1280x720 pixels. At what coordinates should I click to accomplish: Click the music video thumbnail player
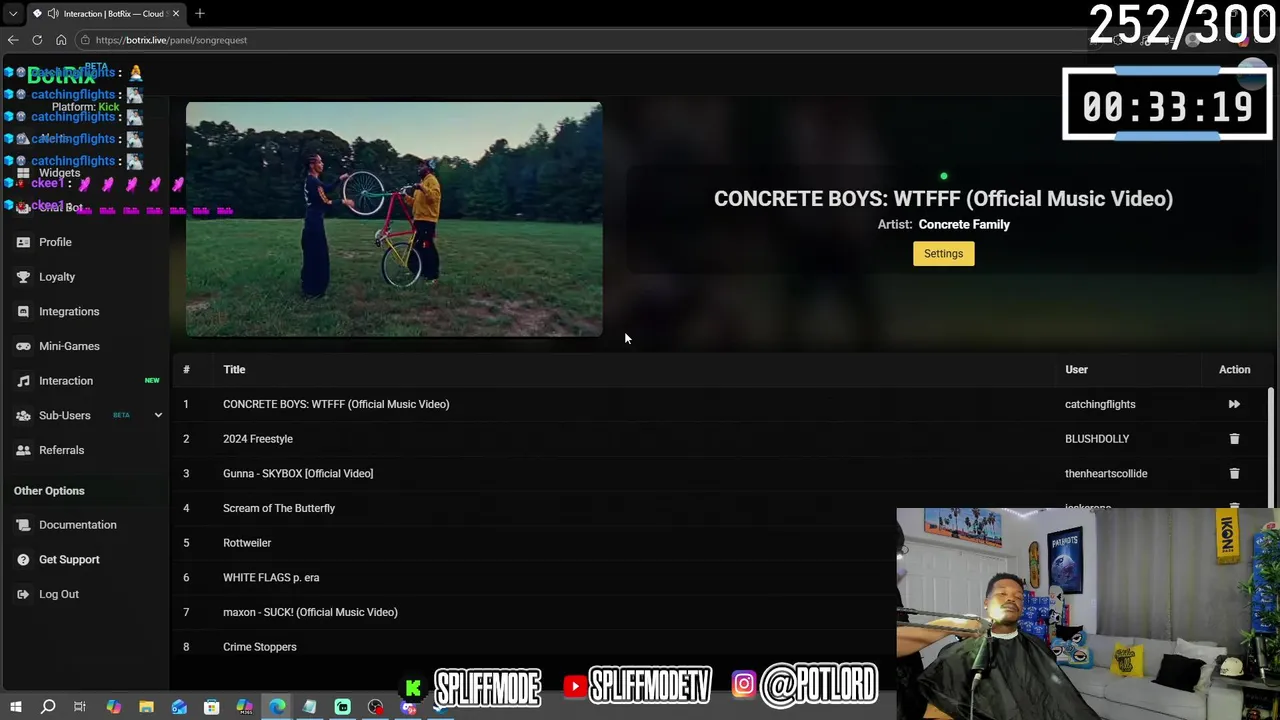pyautogui.click(x=394, y=219)
